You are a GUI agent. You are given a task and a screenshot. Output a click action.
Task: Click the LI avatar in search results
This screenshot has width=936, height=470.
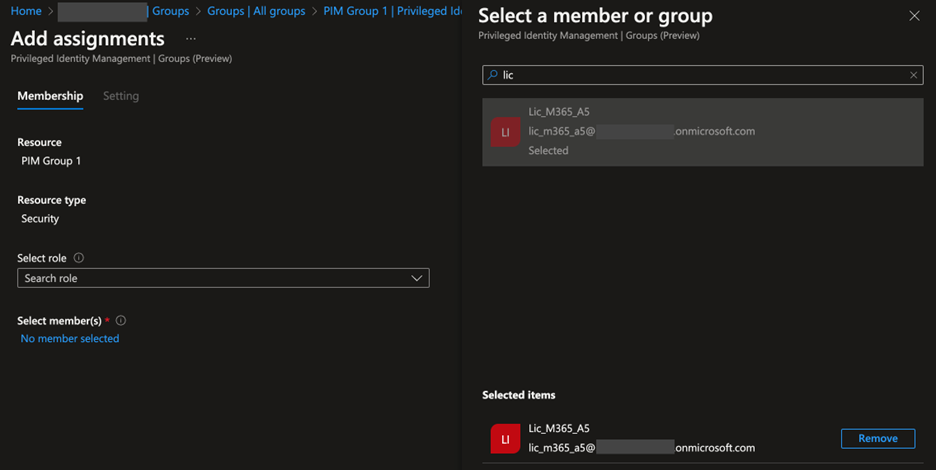click(505, 132)
